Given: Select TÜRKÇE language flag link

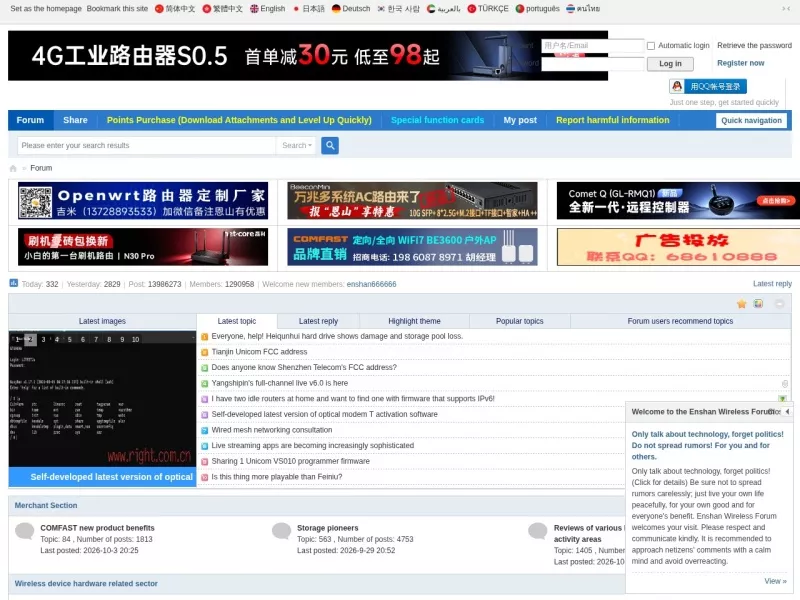Looking at the screenshot, I should 488,9.
